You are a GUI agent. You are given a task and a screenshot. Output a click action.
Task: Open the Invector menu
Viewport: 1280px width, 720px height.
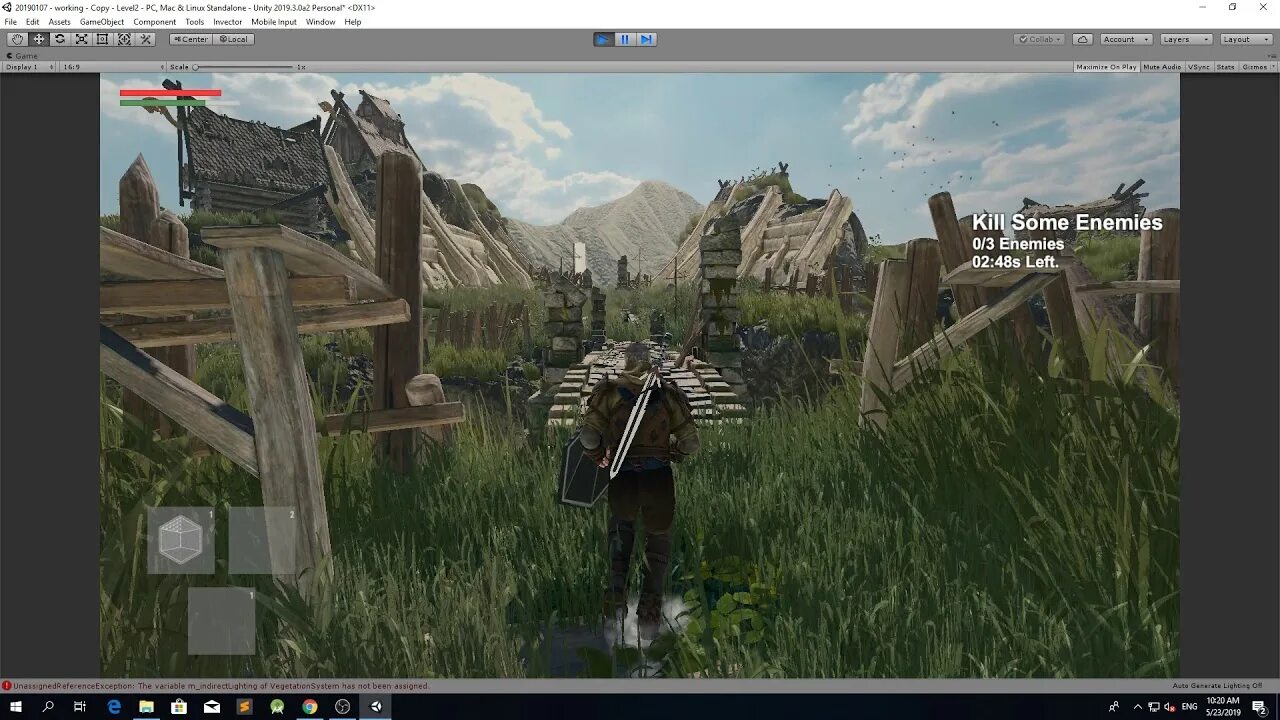pos(228,22)
